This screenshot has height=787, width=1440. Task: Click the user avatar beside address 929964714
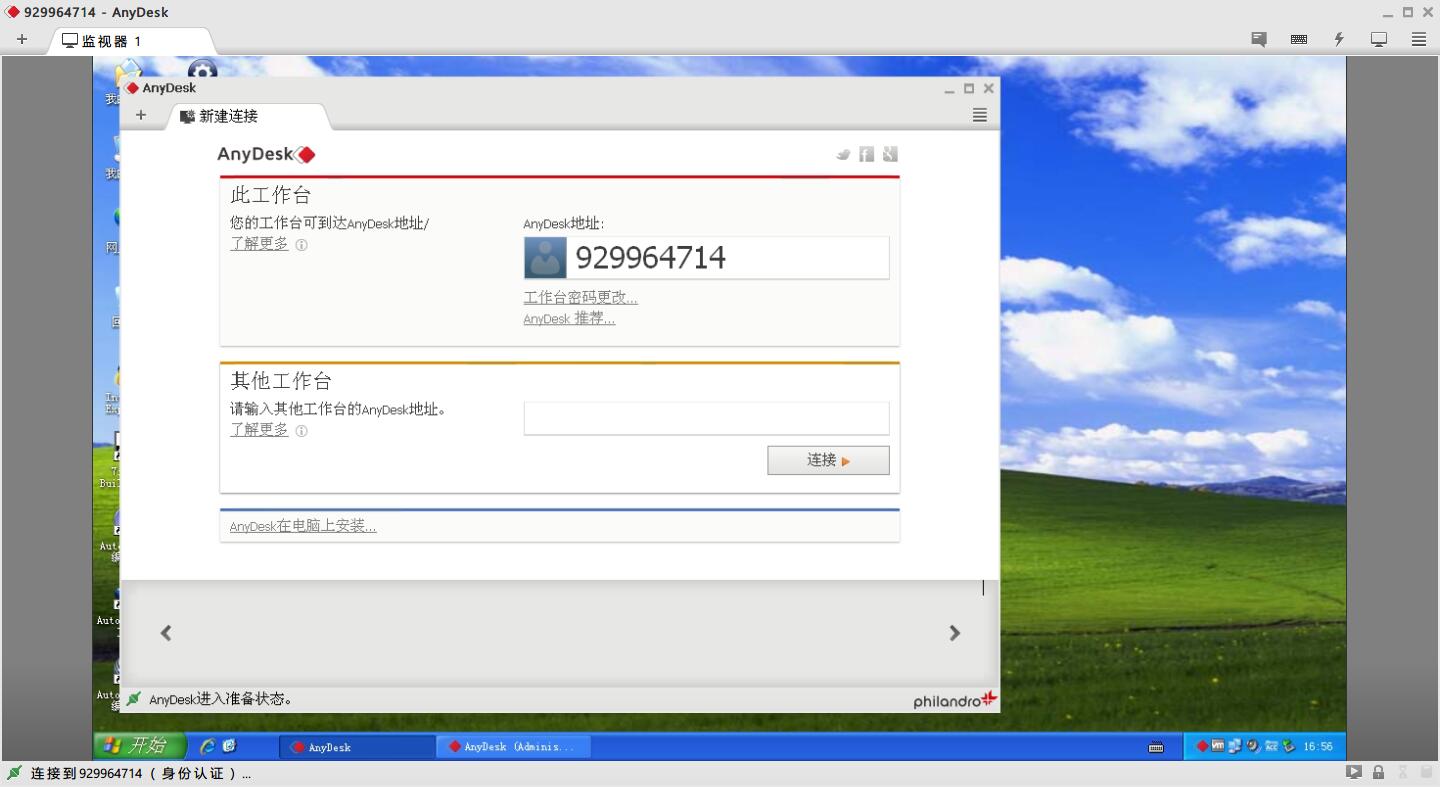(545, 258)
